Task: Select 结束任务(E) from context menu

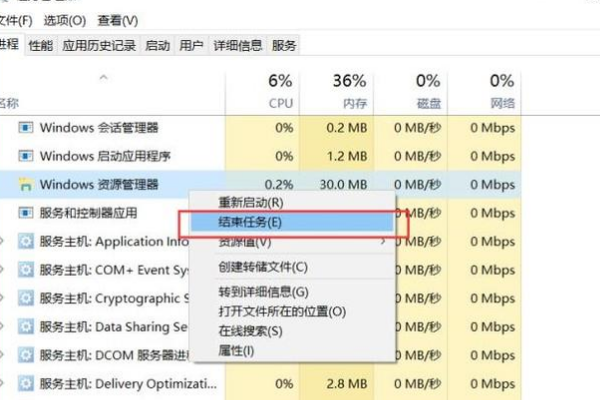Action: click(250, 221)
